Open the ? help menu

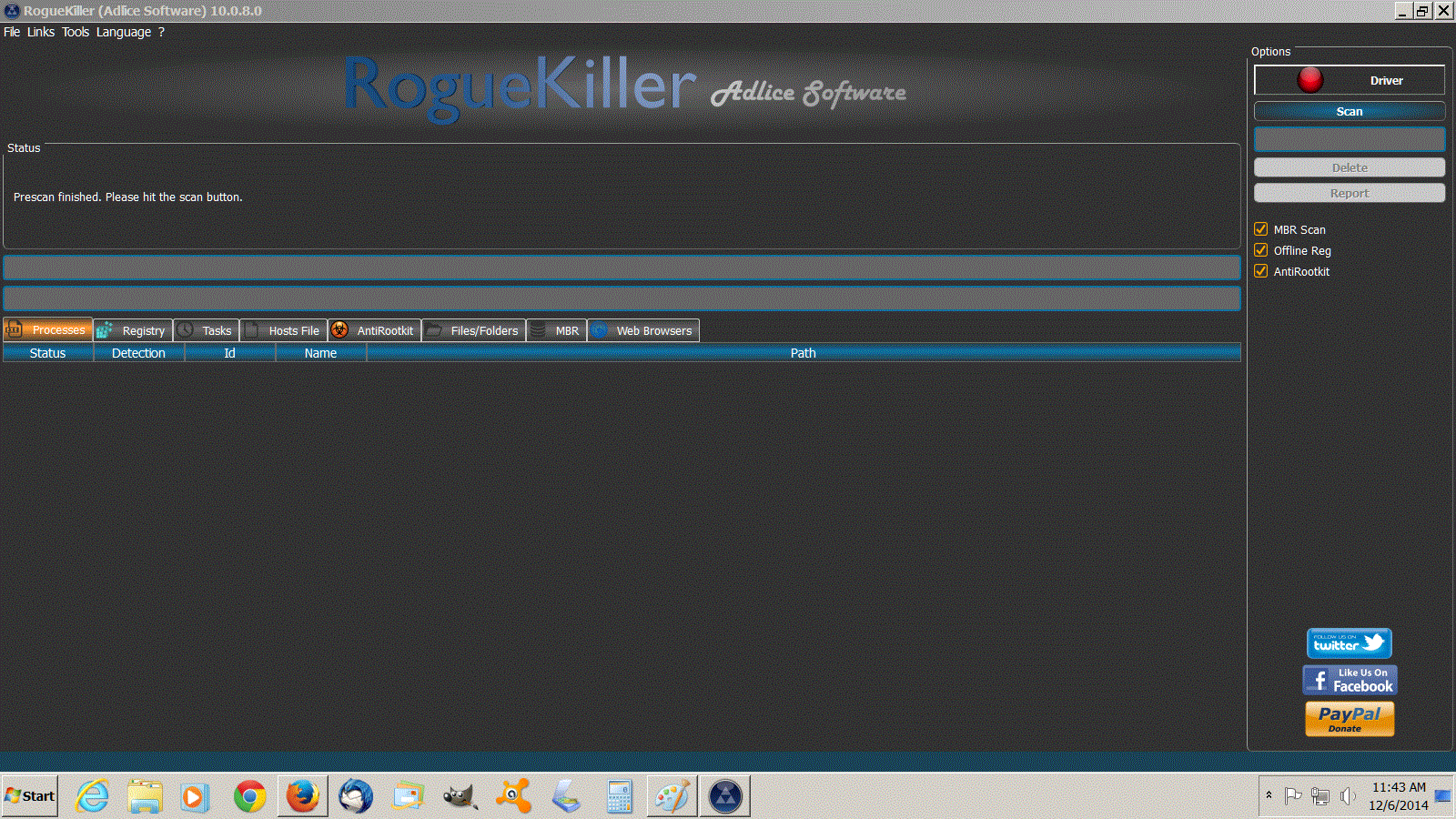161,32
